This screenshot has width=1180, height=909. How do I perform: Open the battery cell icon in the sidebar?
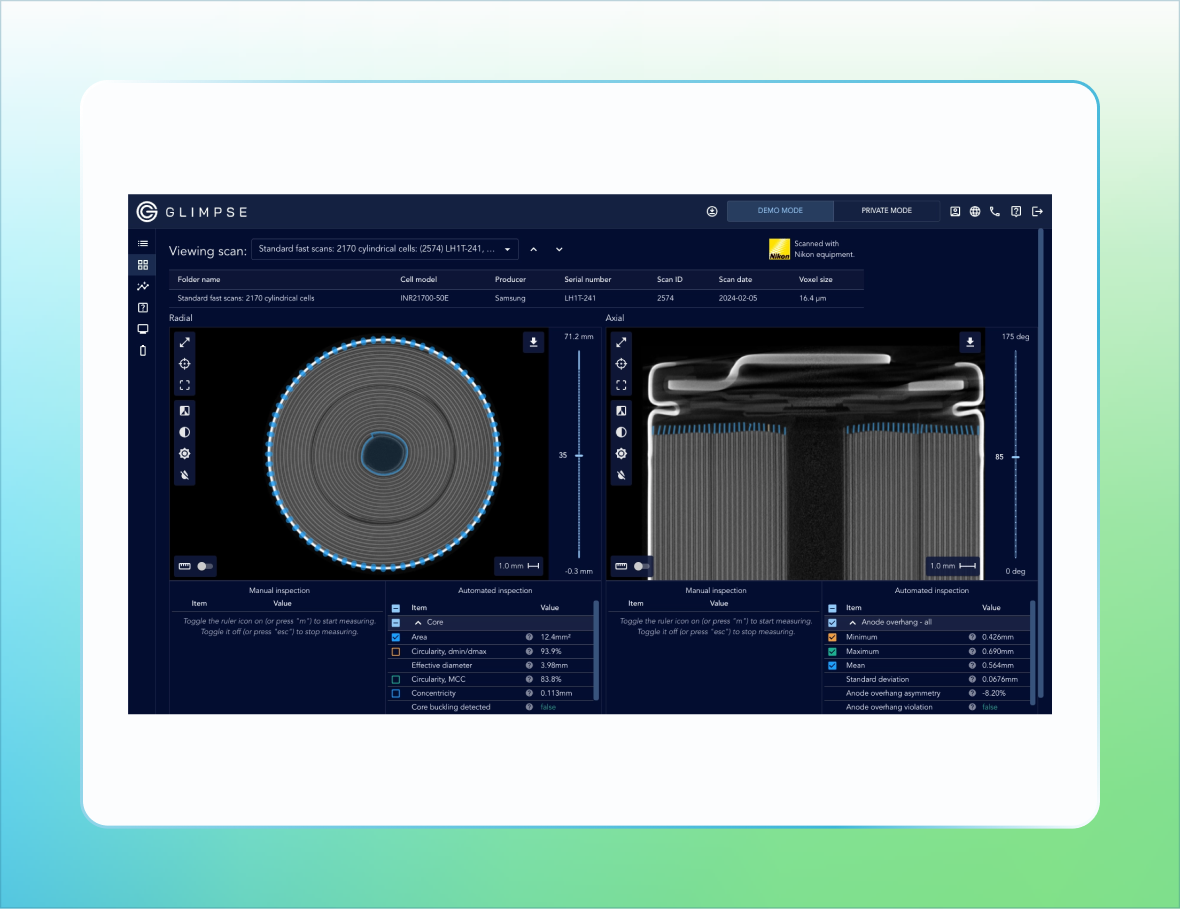coord(143,351)
